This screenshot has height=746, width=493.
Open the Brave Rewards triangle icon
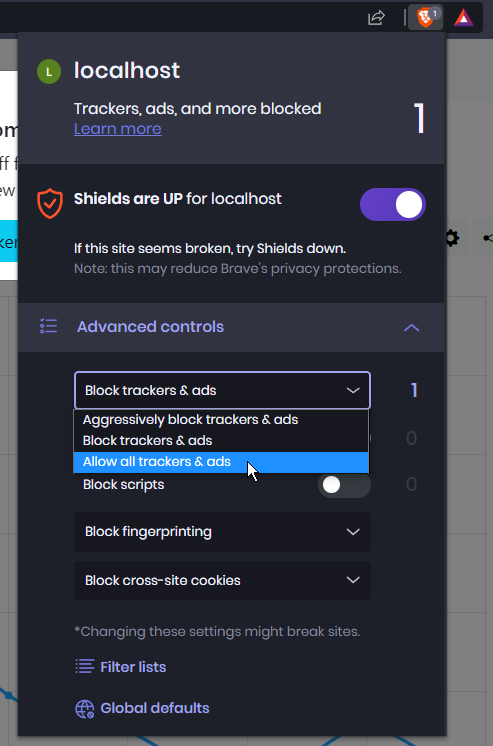point(463,18)
